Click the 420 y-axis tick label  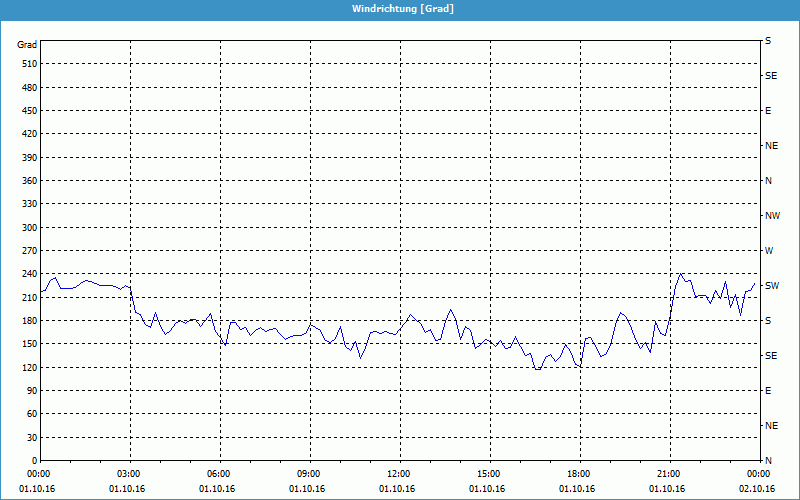coord(28,134)
